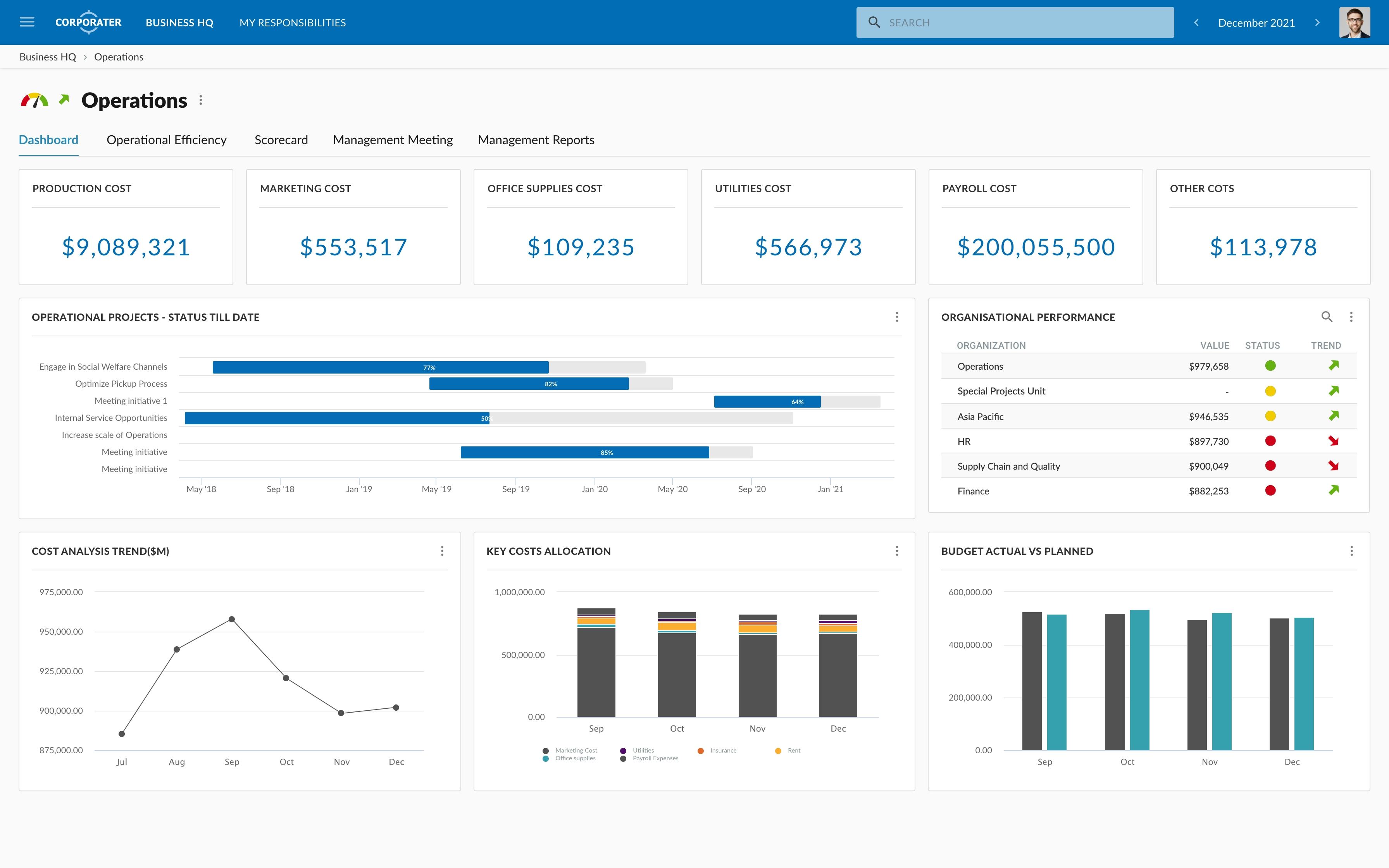1389x868 pixels.
Task: Advance to next month arrow
Action: (x=1317, y=22)
